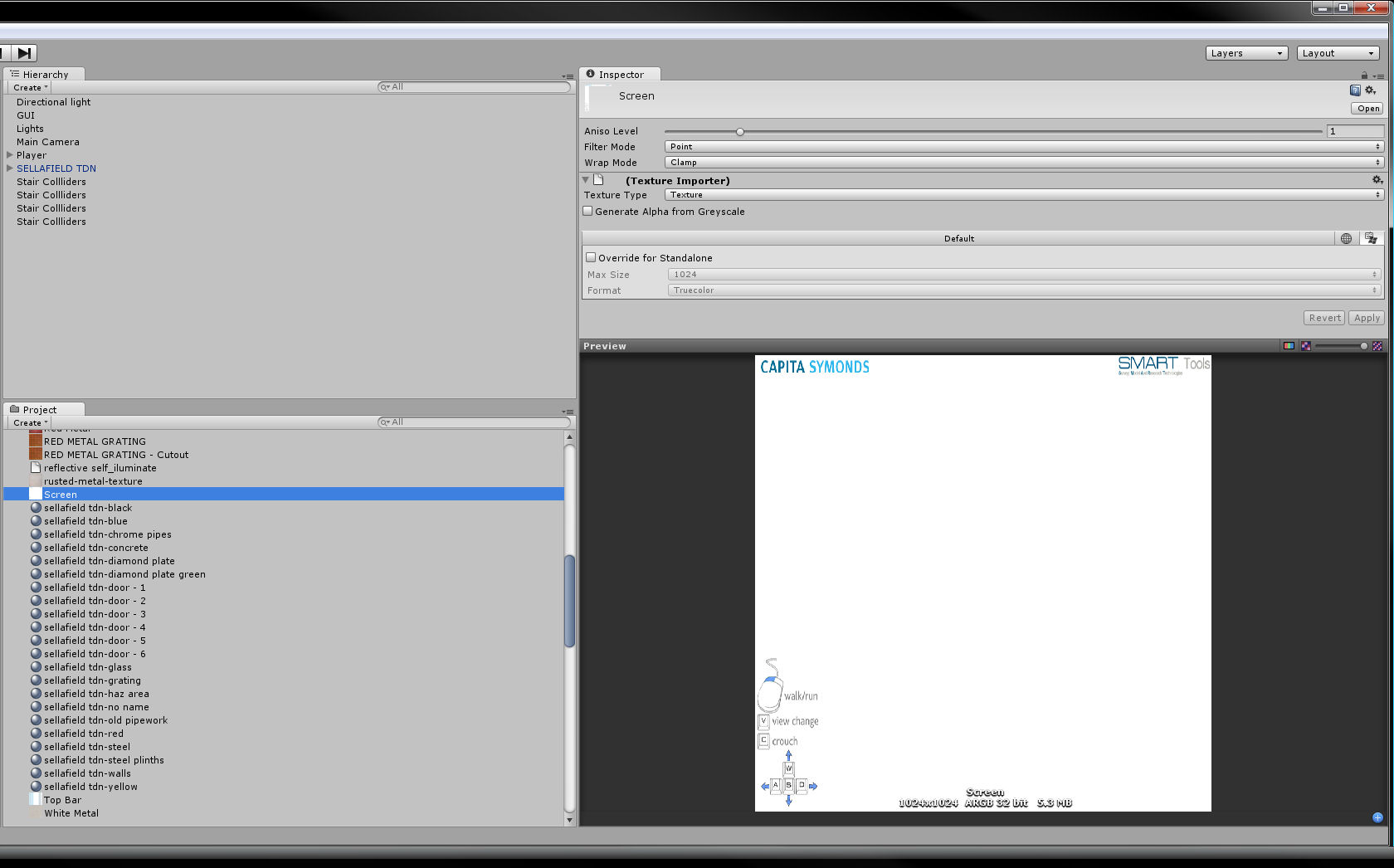The image size is (1394, 868).
Task: Click the step-forward playback icon
Action: point(22,52)
